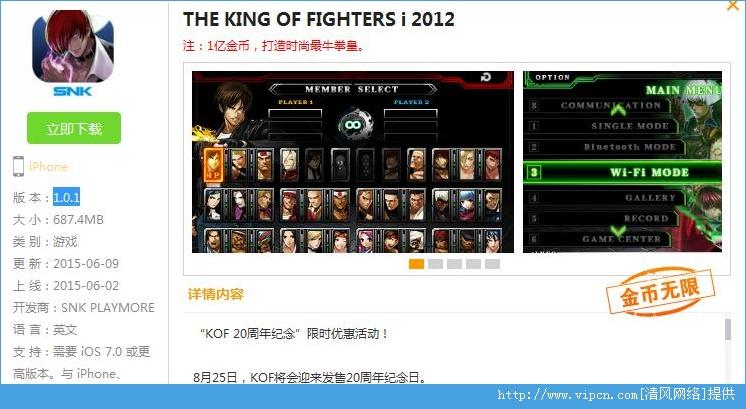Open the Main Menu screenshot thumbnail
Viewport: 746px width, 409px height.
(622, 162)
